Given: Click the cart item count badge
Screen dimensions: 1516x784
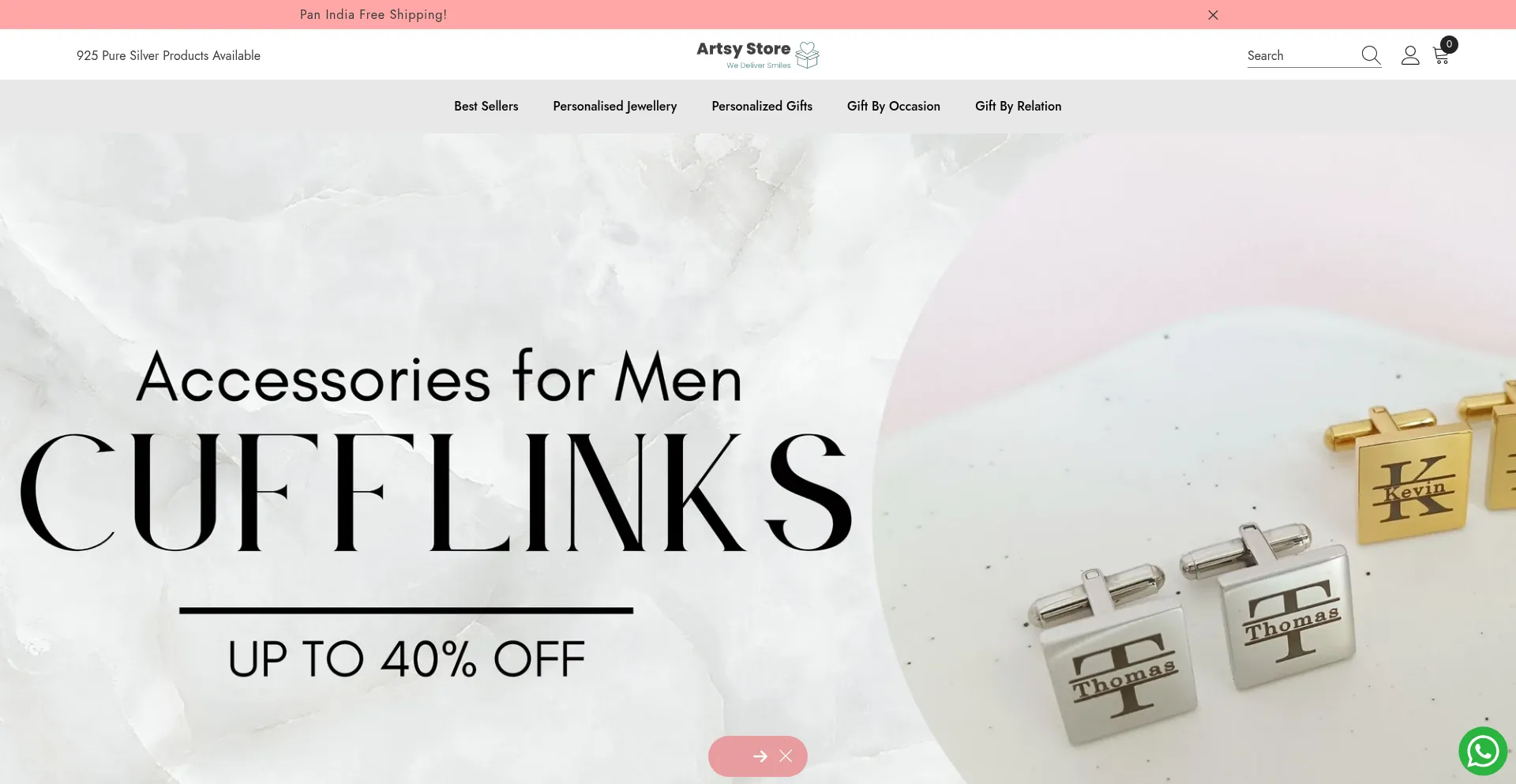Looking at the screenshot, I should (x=1449, y=44).
